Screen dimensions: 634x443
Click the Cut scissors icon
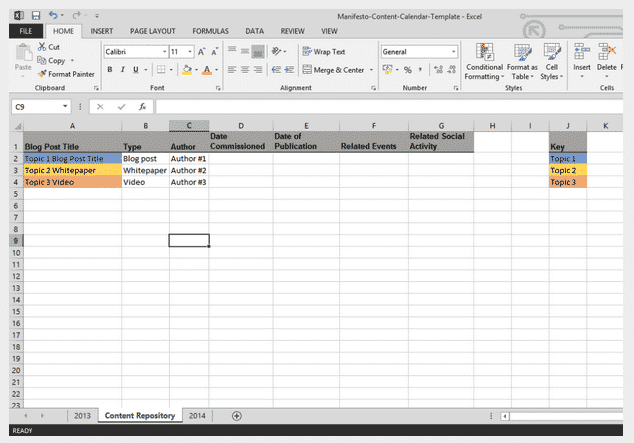tap(42, 47)
